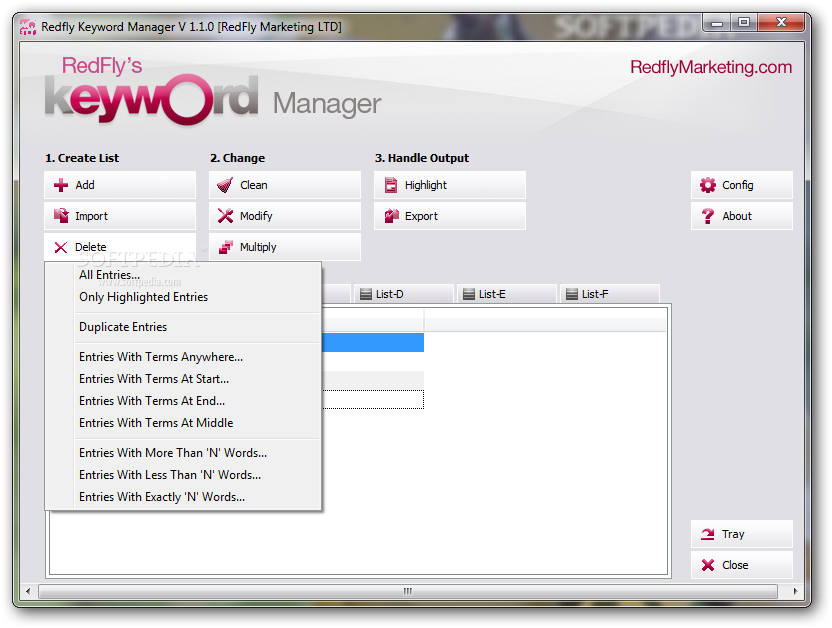Click the Import button label
832x628 pixels.
(91, 216)
